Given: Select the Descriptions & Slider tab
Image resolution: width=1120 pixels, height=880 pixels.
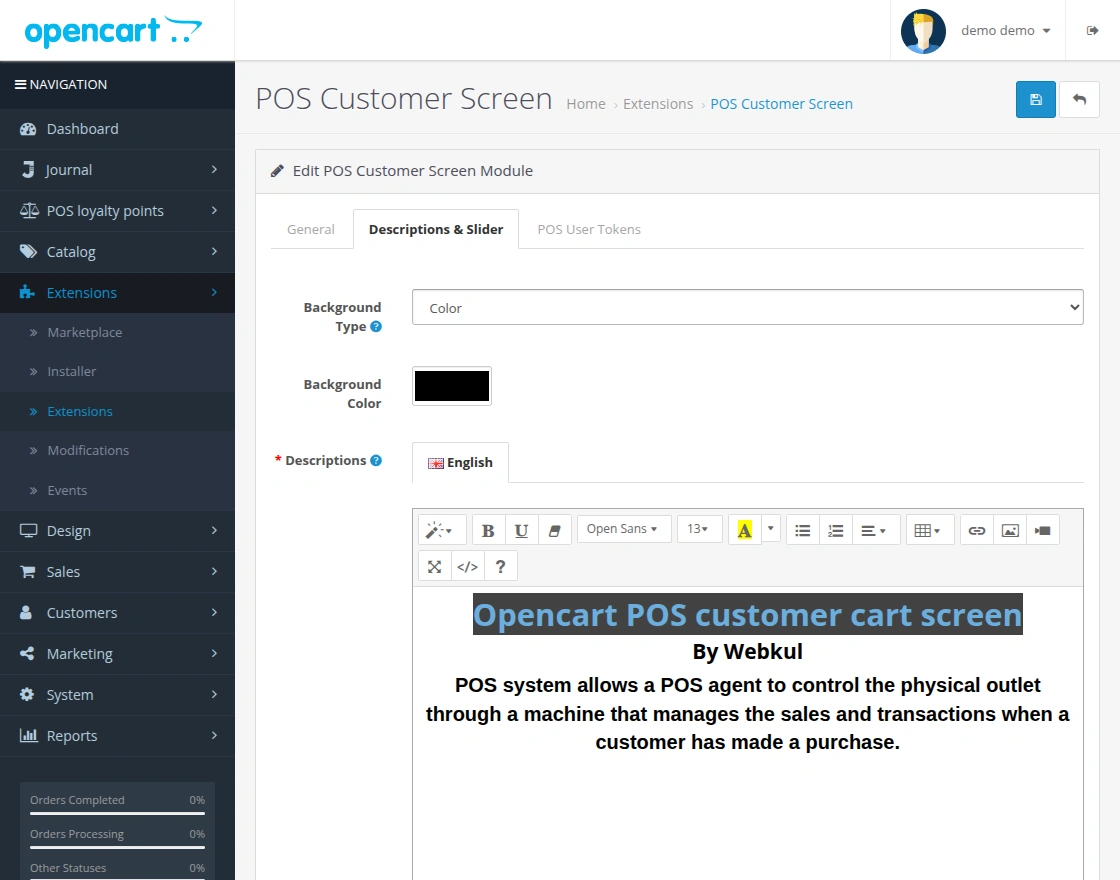Looking at the screenshot, I should point(436,229).
